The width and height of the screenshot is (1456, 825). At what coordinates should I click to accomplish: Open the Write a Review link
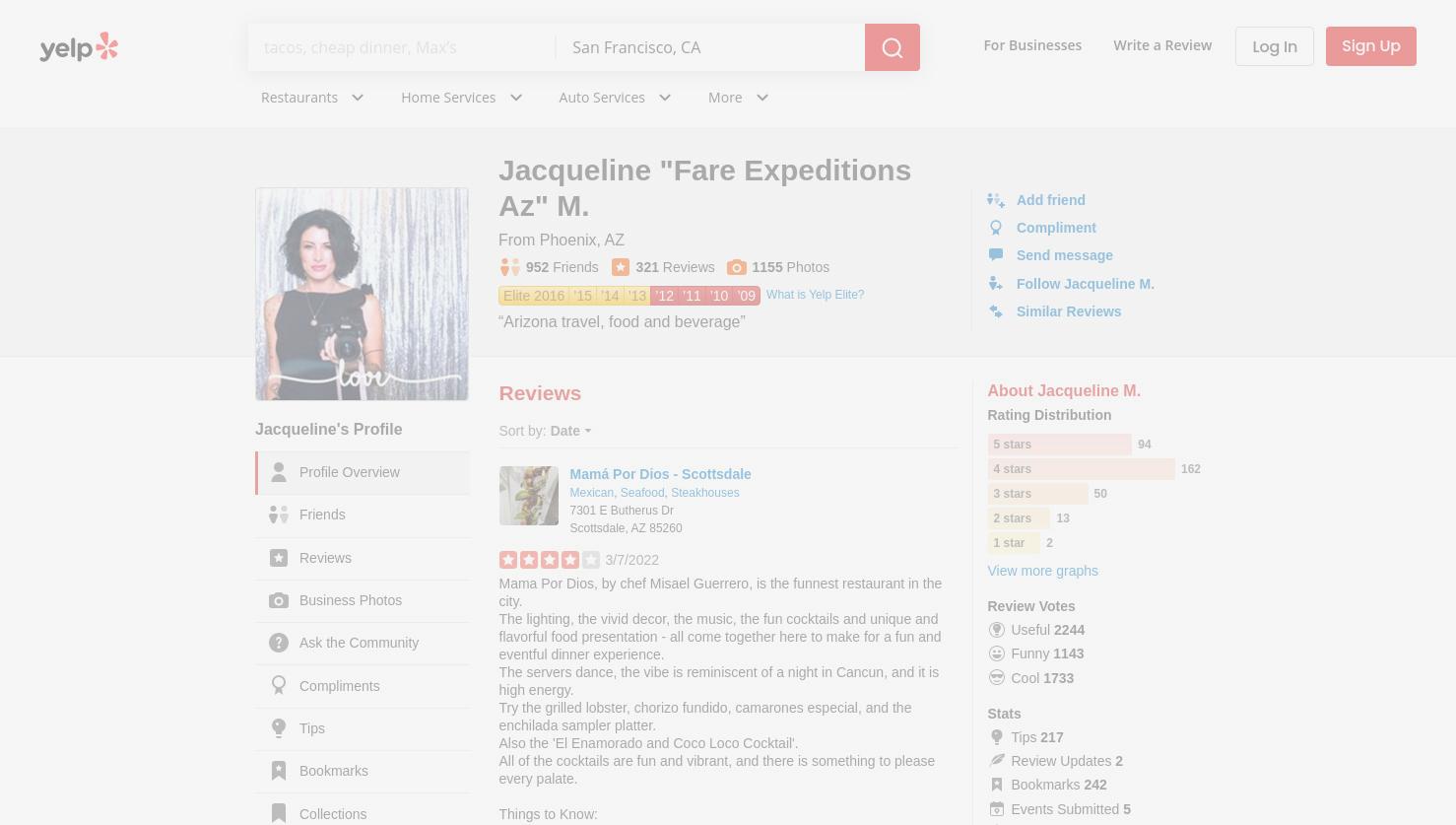[x=1162, y=45]
